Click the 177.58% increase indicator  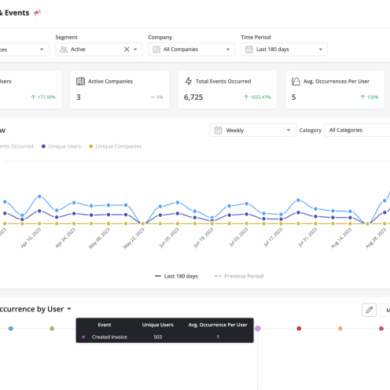click(x=43, y=97)
